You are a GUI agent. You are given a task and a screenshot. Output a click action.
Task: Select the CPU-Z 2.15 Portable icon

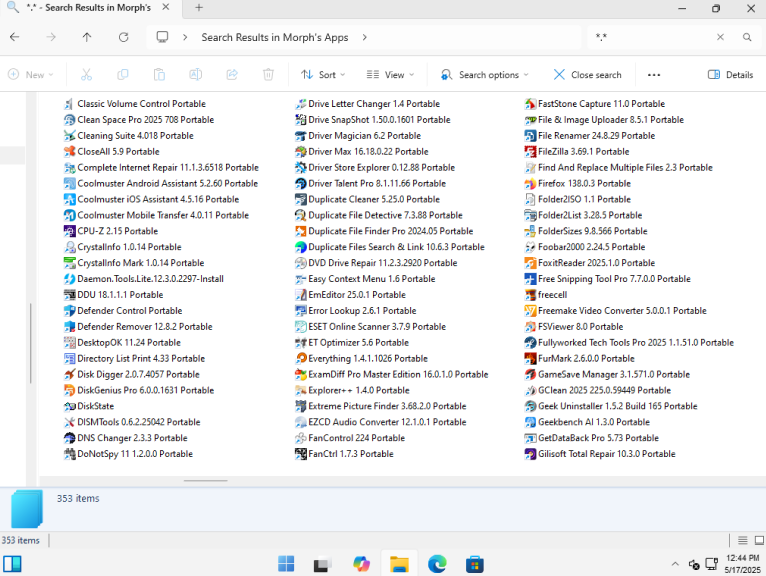coord(69,231)
